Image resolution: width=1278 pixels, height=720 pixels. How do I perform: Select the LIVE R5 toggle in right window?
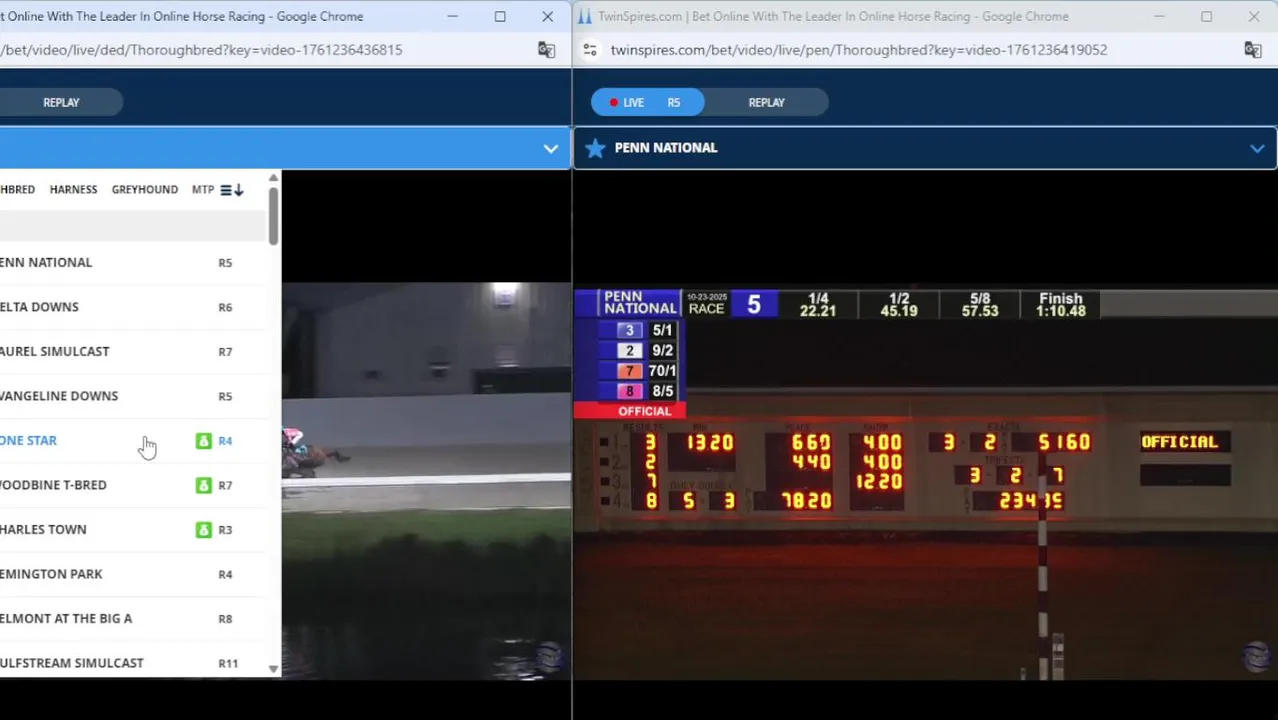[647, 102]
